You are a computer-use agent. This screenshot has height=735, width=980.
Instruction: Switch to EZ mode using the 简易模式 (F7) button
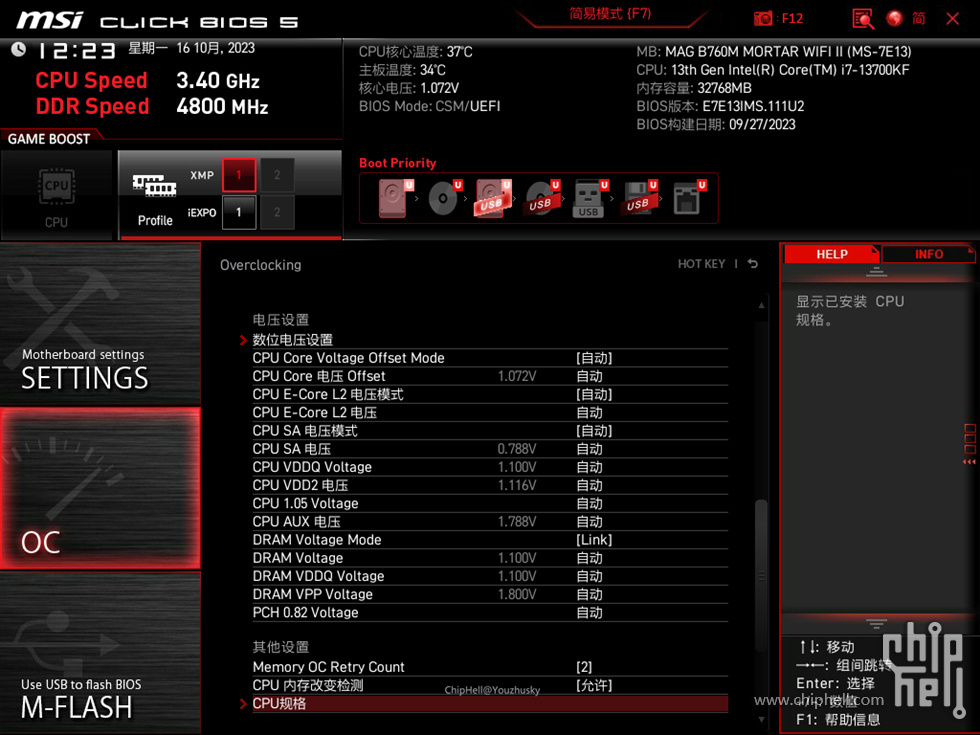(610, 14)
